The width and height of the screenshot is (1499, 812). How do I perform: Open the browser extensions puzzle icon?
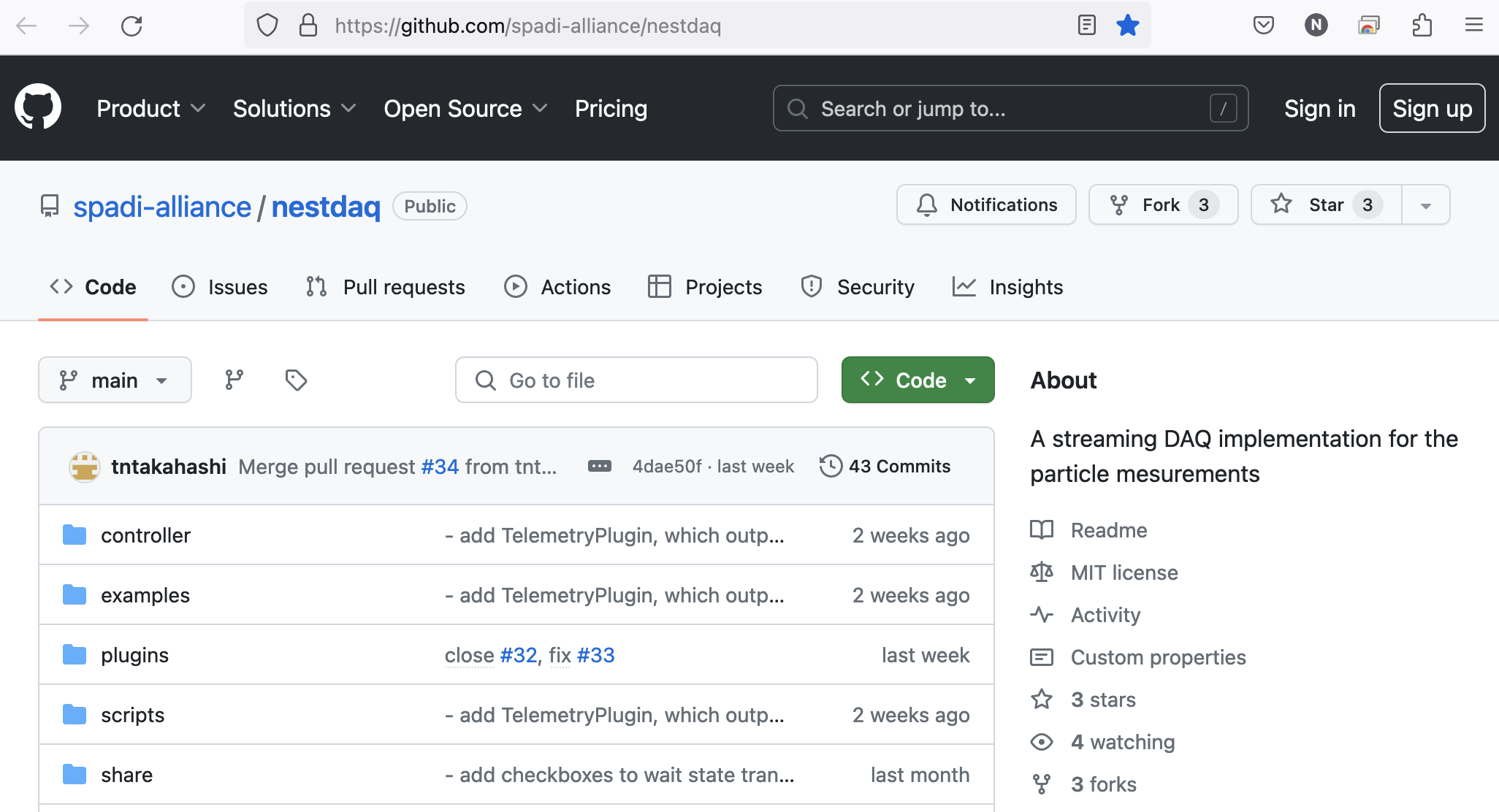[1422, 26]
